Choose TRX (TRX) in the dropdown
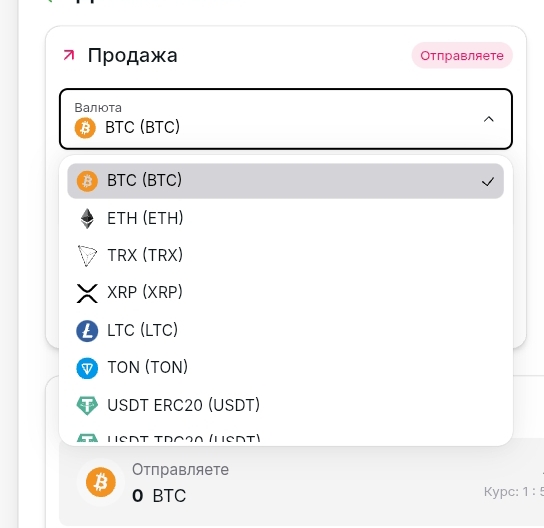Screen dimensions: 544x528 (x=286, y=256)
